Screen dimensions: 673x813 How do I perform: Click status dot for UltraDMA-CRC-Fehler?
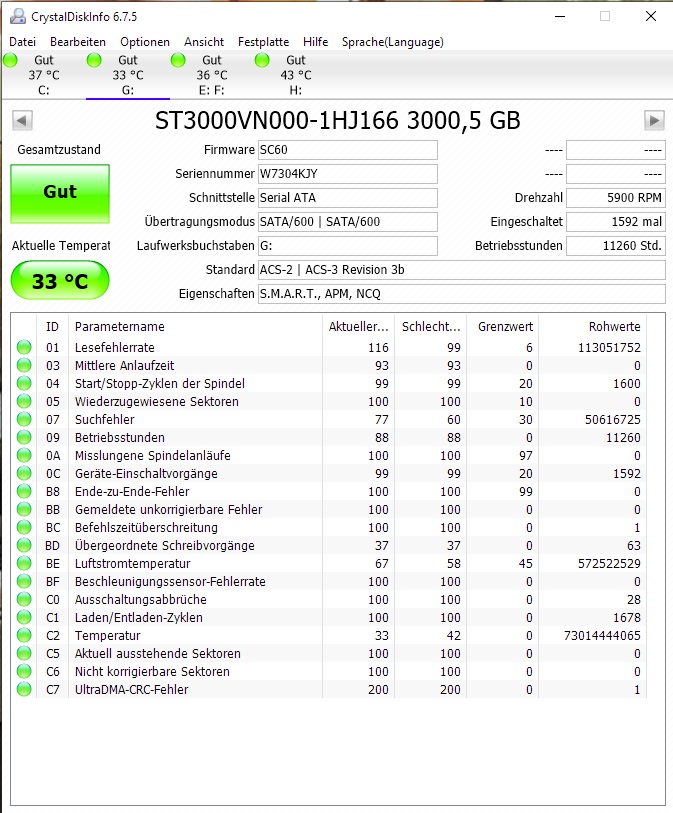[24, 689]
